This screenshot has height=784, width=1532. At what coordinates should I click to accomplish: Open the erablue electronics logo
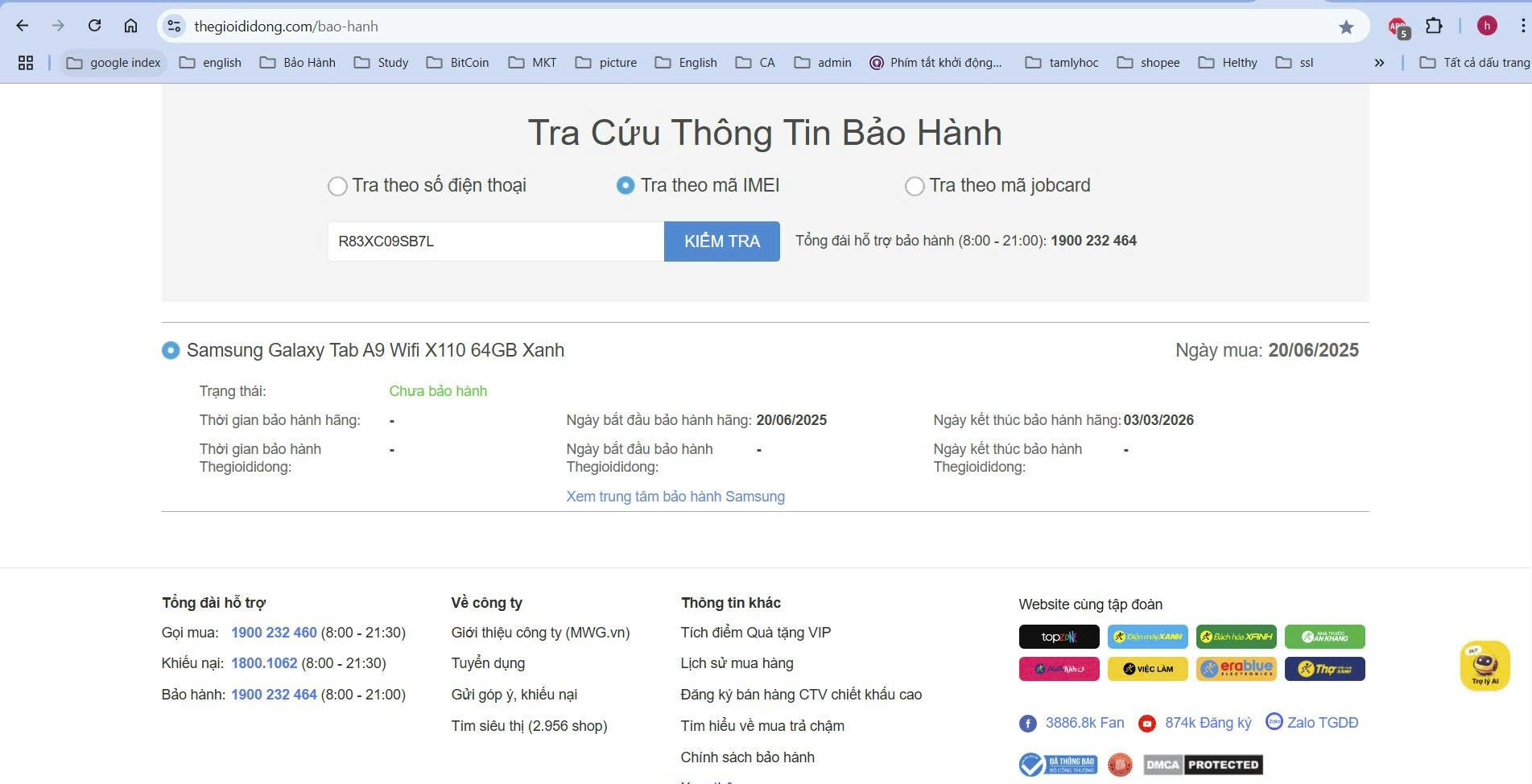[1236, 669]
